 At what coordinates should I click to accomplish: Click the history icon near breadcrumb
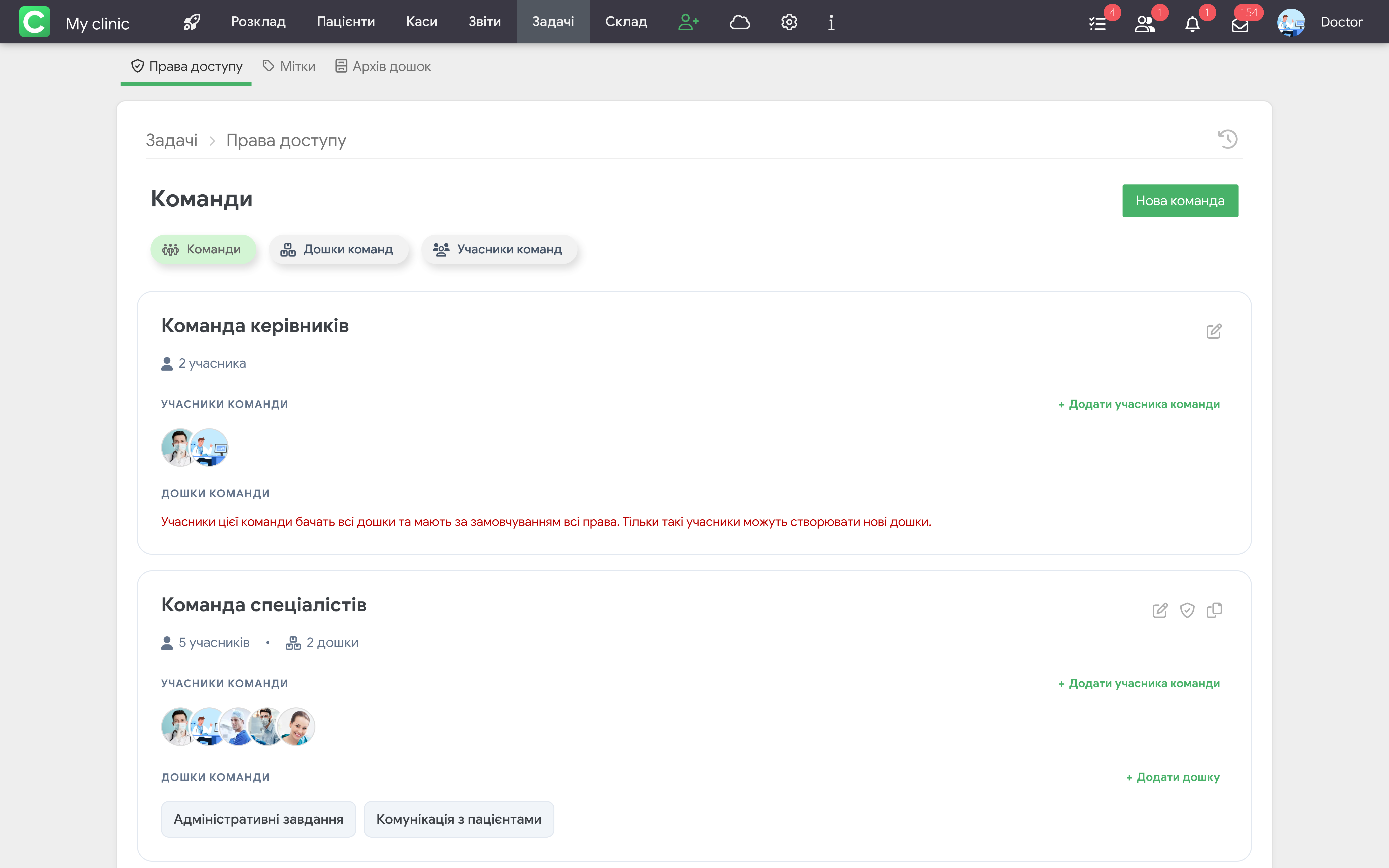click(1227, 139)
